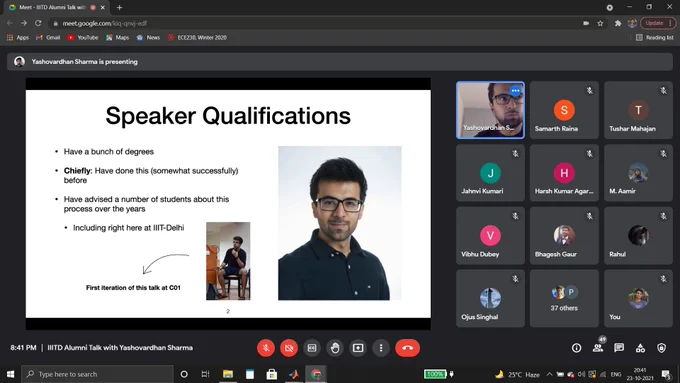Select Tushar Mahajan's participant tile
680x383 pixels.
638,110
